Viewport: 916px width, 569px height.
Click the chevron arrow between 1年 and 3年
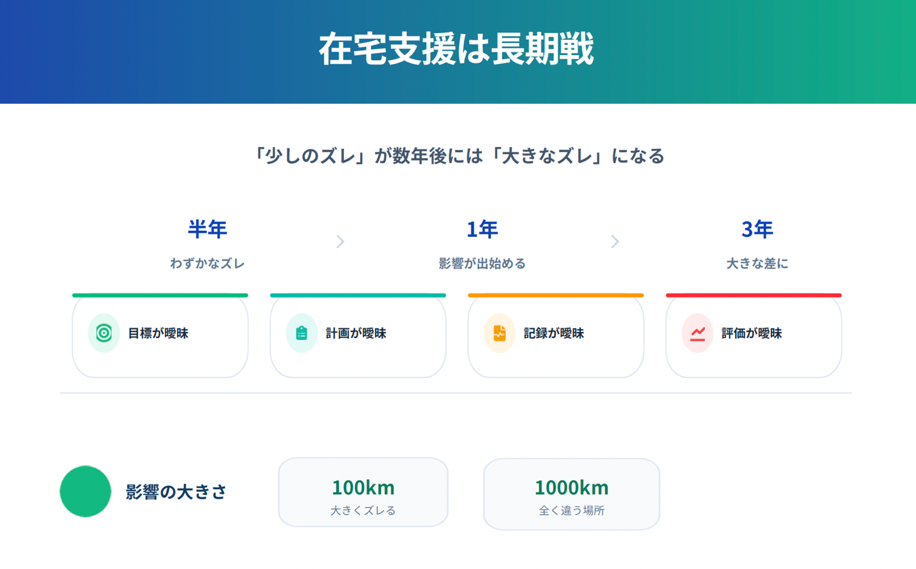point(615,241)
